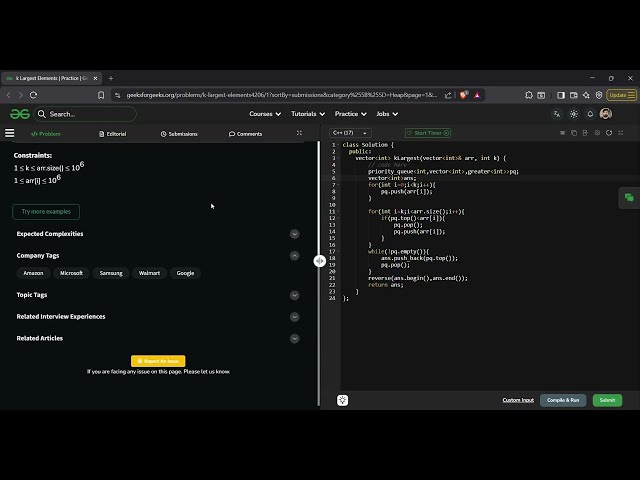640x480 pixels.
Task: Click Brave Shields icon in address bar
Action: point(463,95)
